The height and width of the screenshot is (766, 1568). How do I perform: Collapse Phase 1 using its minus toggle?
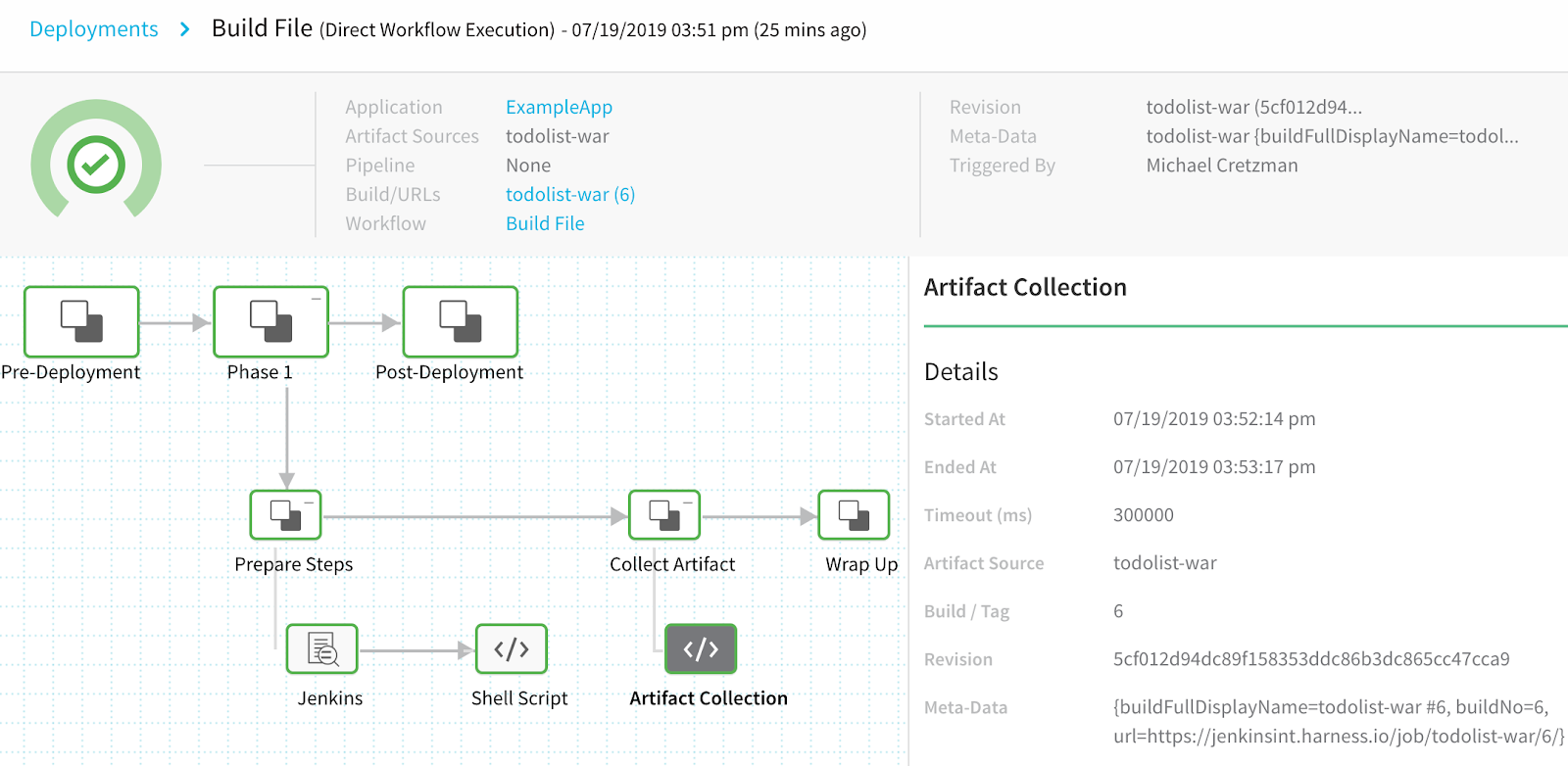(x=317, y=299)
